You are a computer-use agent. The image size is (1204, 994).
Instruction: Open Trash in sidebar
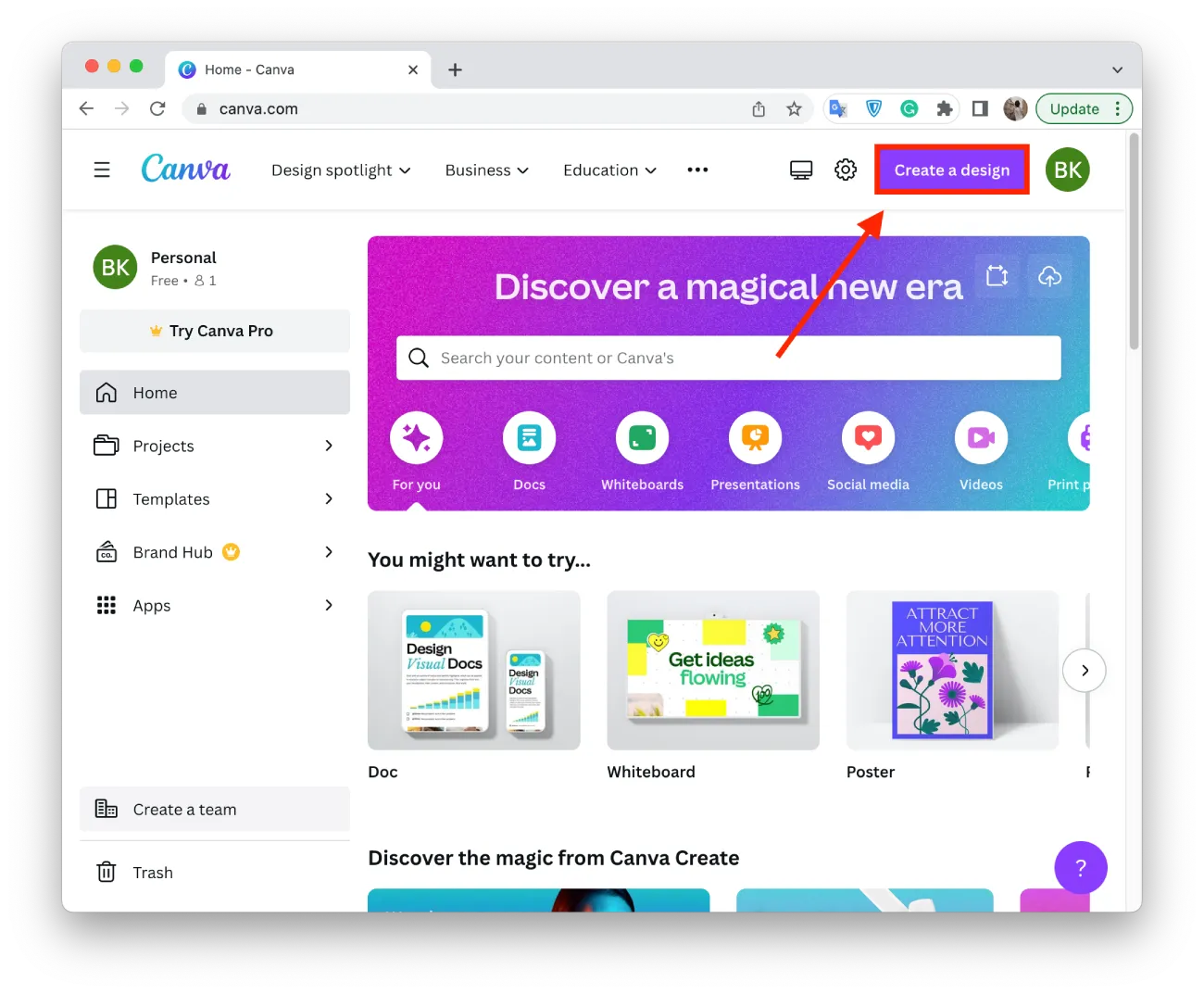[215, 873]
